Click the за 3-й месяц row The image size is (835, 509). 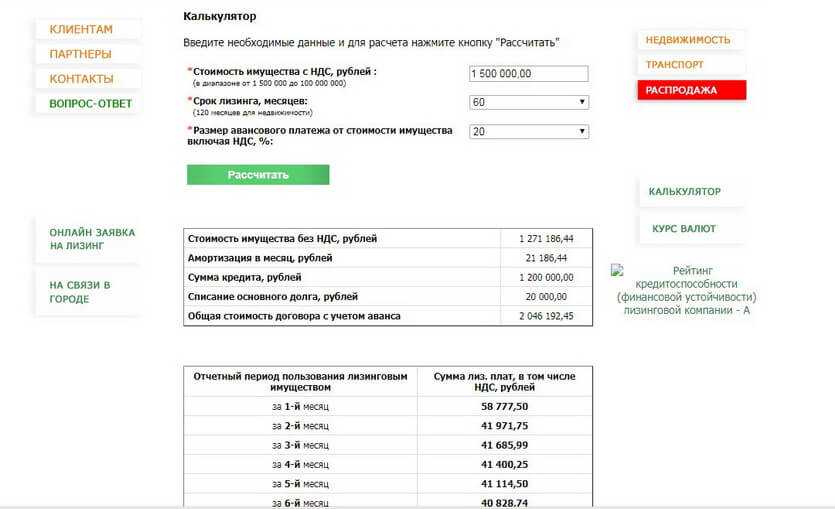pos(388,445)
